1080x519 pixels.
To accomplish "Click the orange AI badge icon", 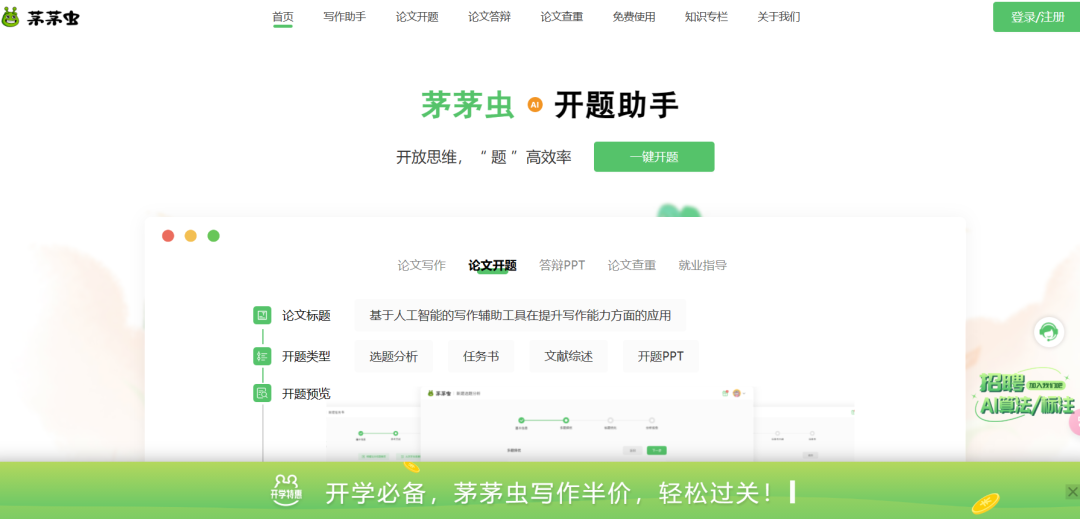I will [535, 105].
